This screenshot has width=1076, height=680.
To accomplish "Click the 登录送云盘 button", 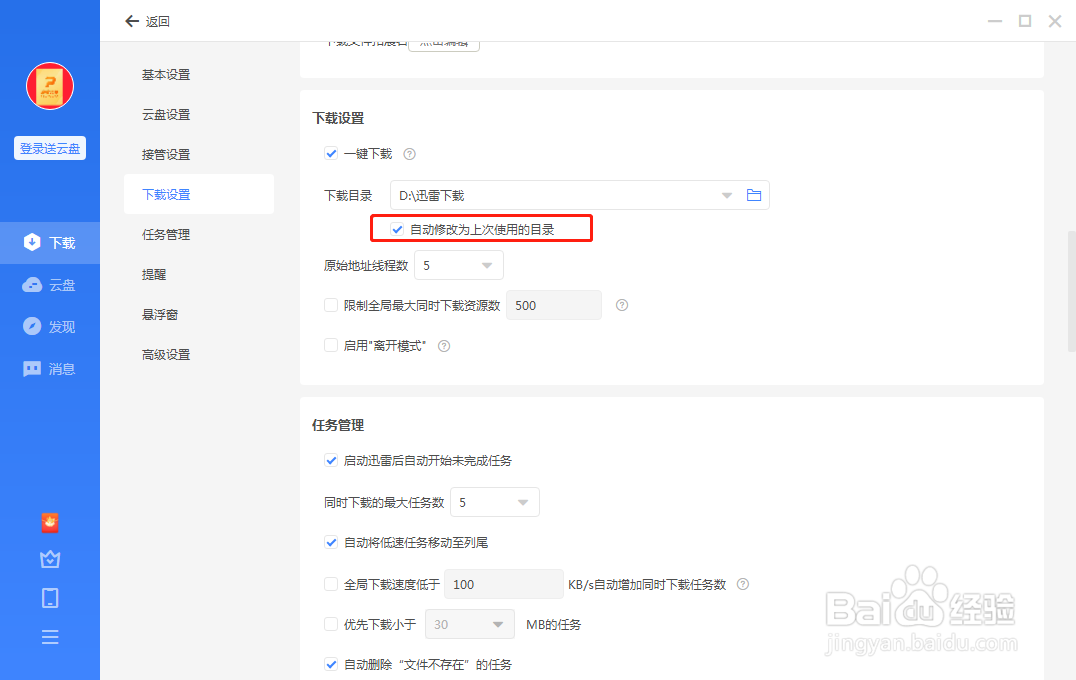I will (x=49, y=147).
